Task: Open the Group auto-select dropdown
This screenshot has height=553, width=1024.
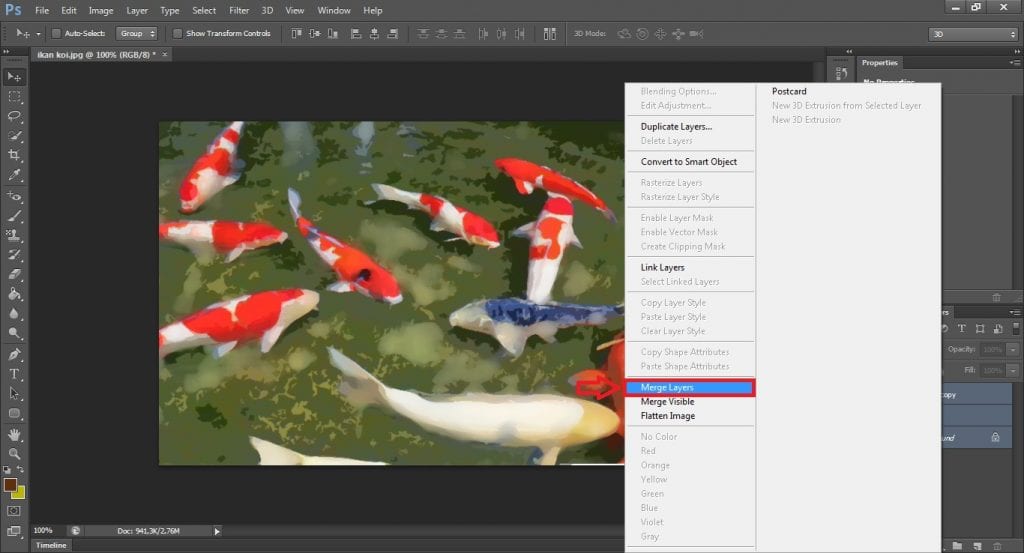Action: (137, 33)
